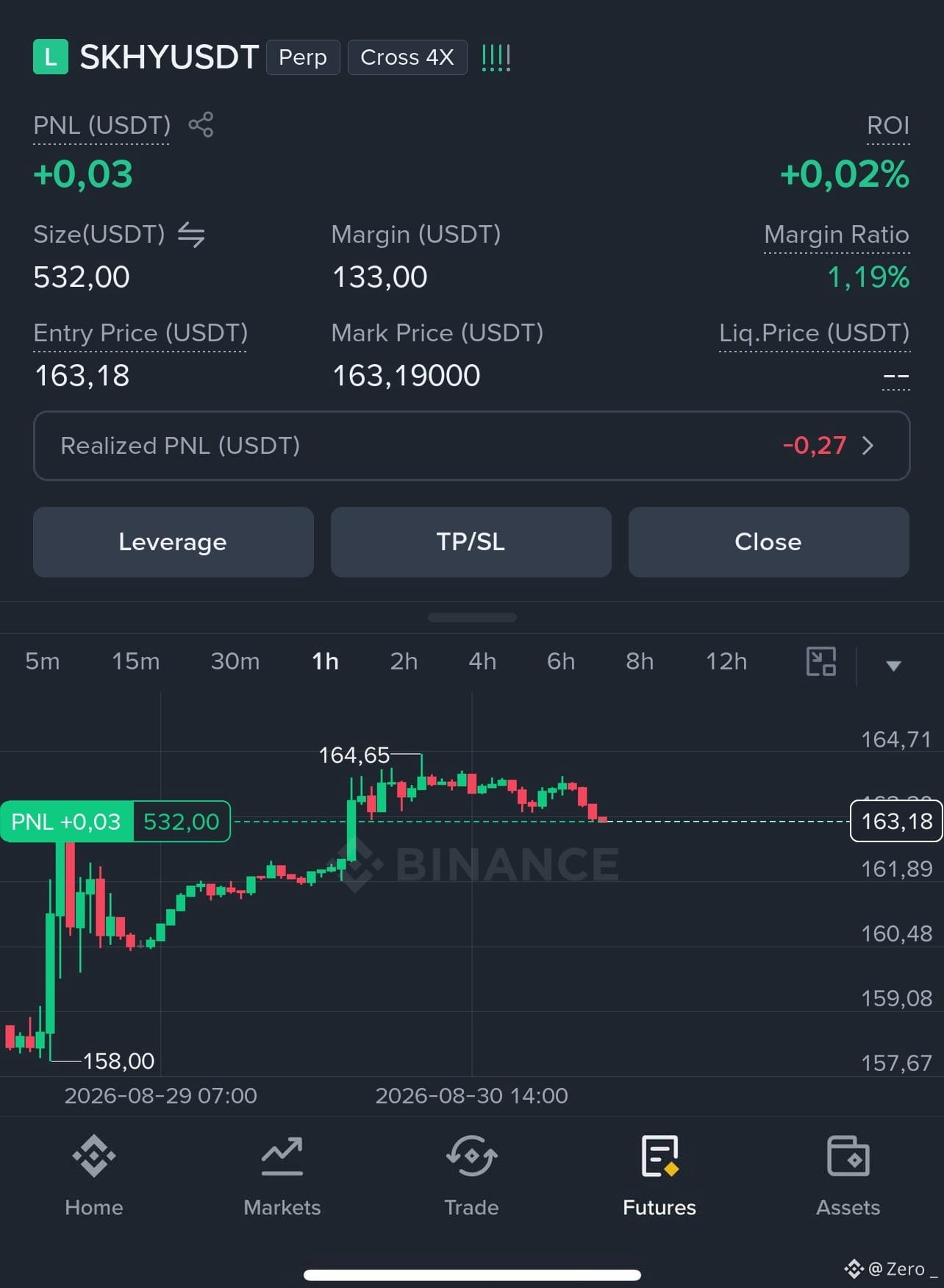This screenshot has width=944, height=1288.
Task: Open more timeframes dropdown arrow
Action: [893, 666]
